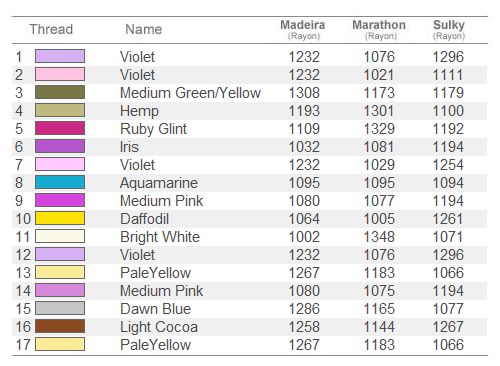Click the olive green swatch for thread 3
Image resolution: width=500 pixels, height=366 pixels.
[60, 92]
